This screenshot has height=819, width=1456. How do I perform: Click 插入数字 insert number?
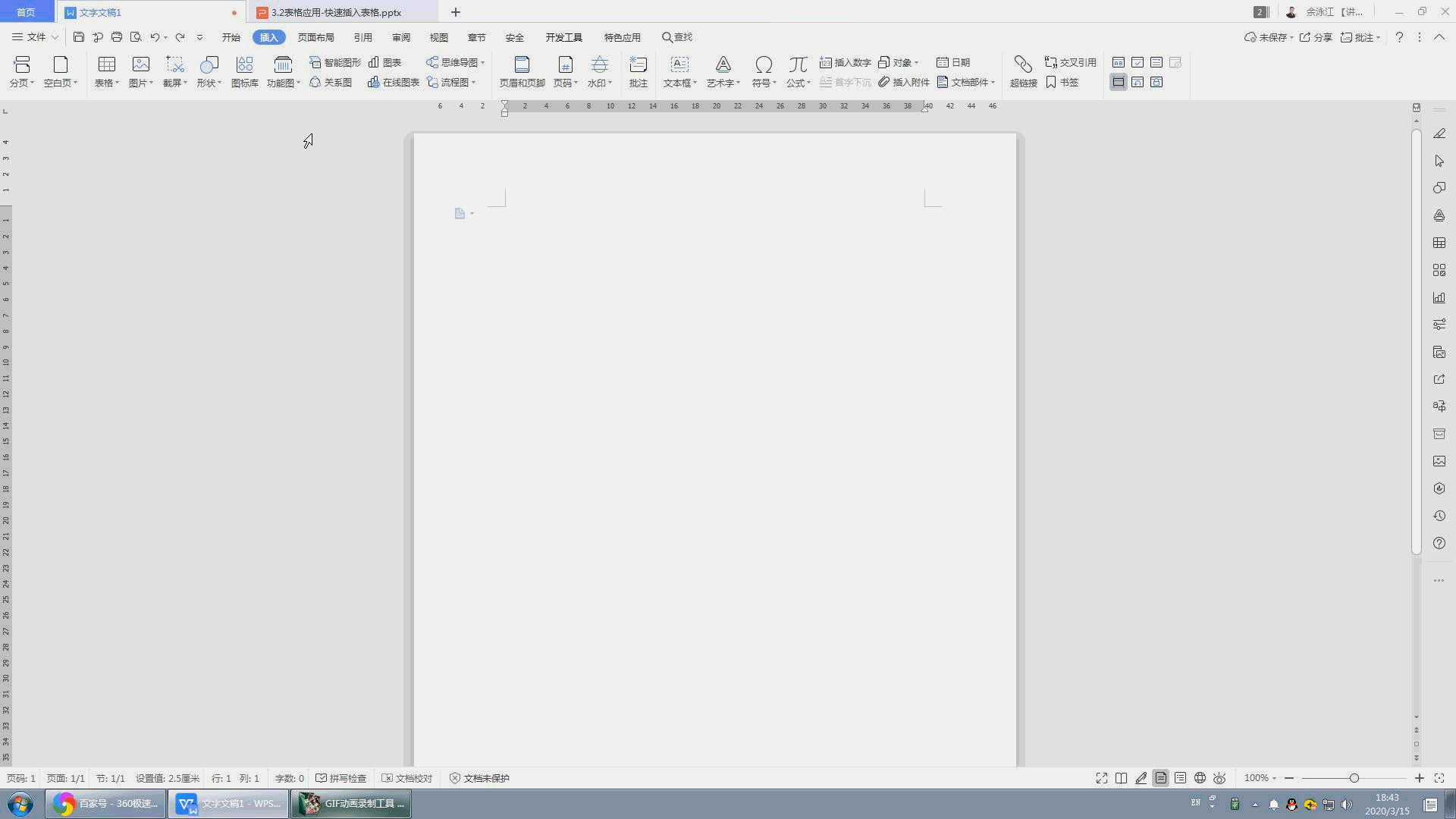[x=846, y=62]
